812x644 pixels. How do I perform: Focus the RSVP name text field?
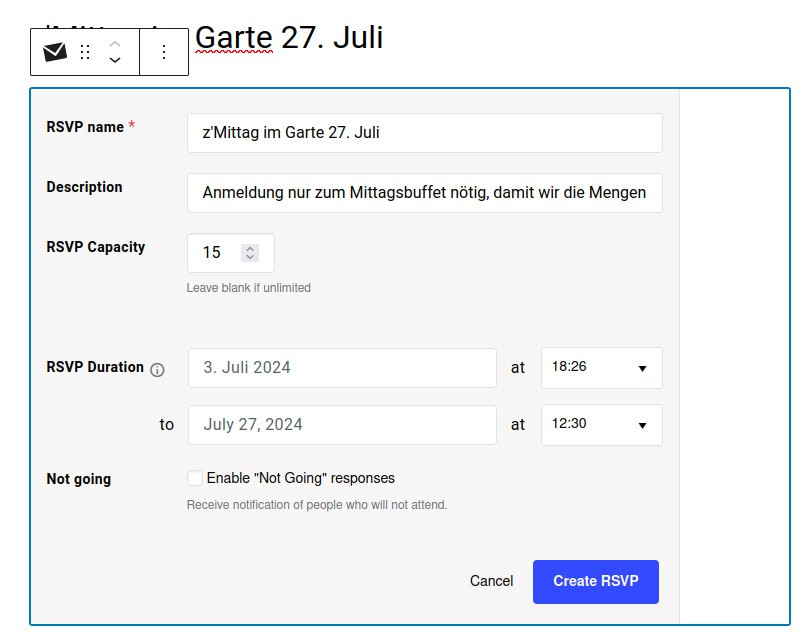tap(424, 133)
